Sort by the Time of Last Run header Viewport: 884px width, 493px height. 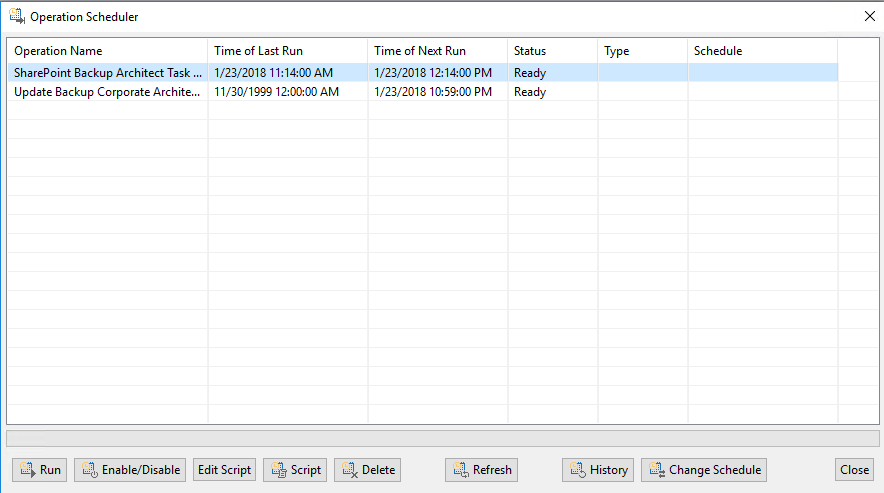288,51
